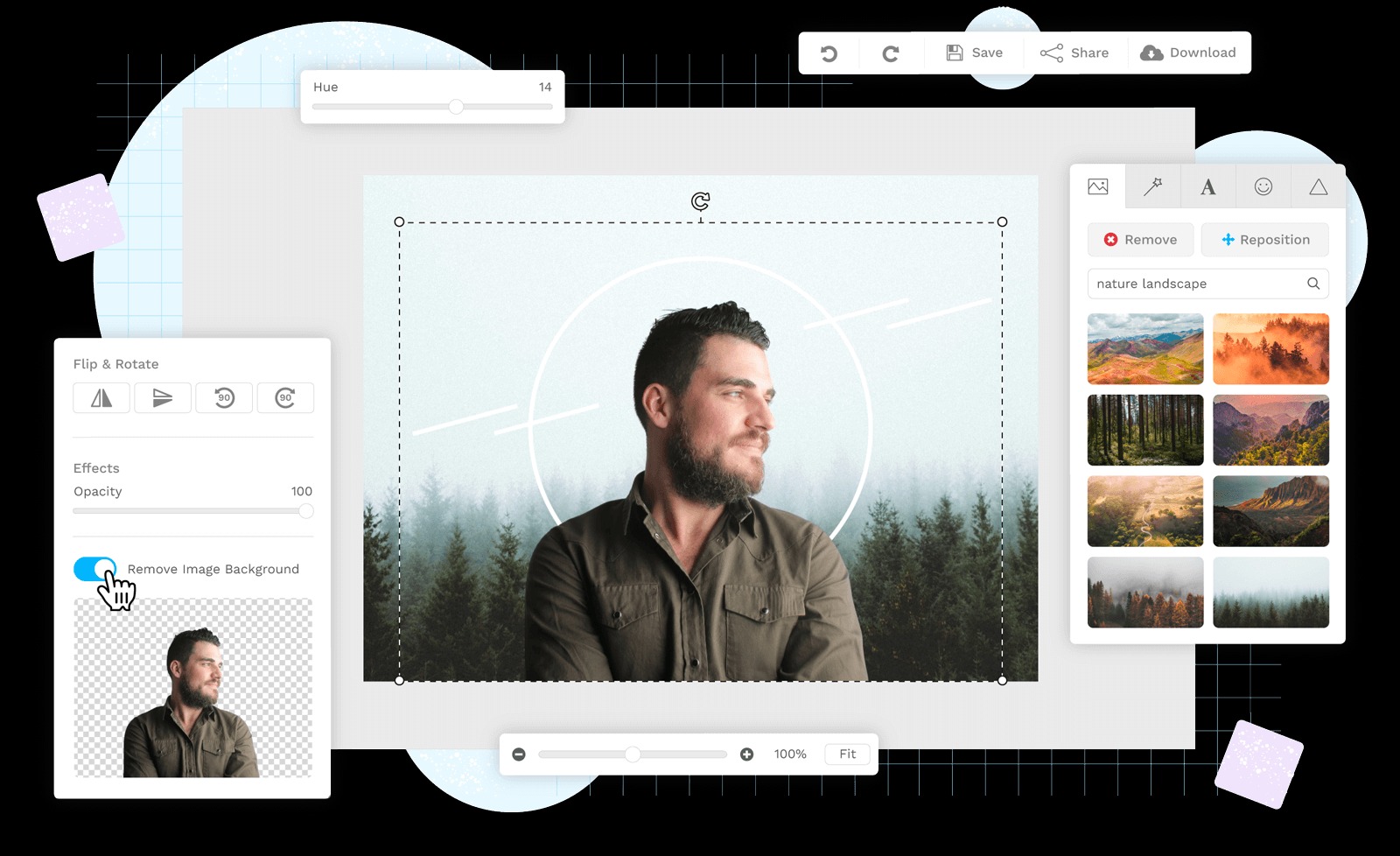Click the nature landscape search field
Image resolution: width=1400 pixels, height=856 pixels.
pyautogui.click(x=1195, y=284)
